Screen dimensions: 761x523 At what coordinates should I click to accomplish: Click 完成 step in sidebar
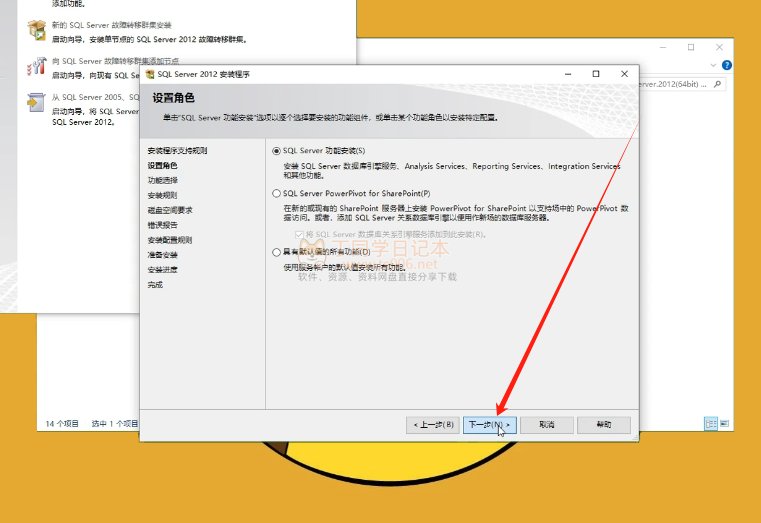point(155,285)
